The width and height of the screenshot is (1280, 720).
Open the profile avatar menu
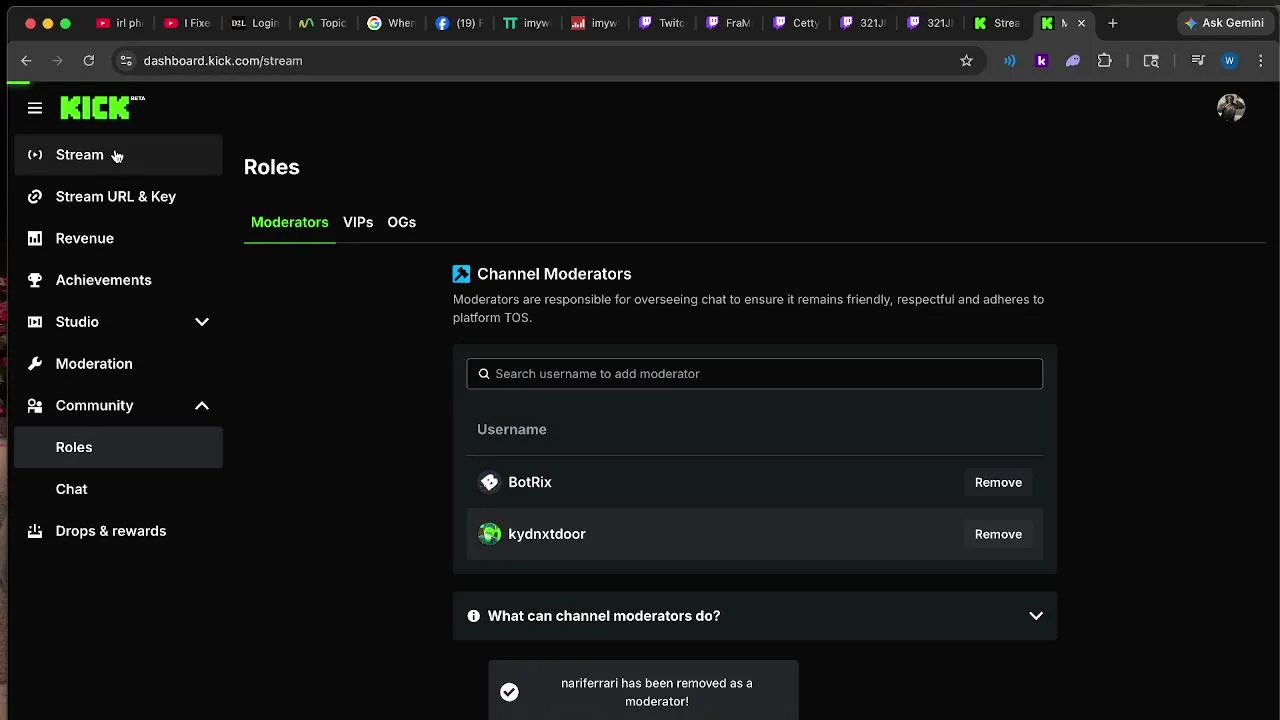tap(1231, 108)
